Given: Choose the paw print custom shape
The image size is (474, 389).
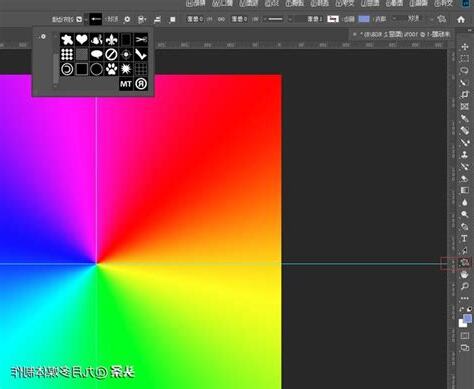Looking at the screenshot, I should [x=111, y=69].
